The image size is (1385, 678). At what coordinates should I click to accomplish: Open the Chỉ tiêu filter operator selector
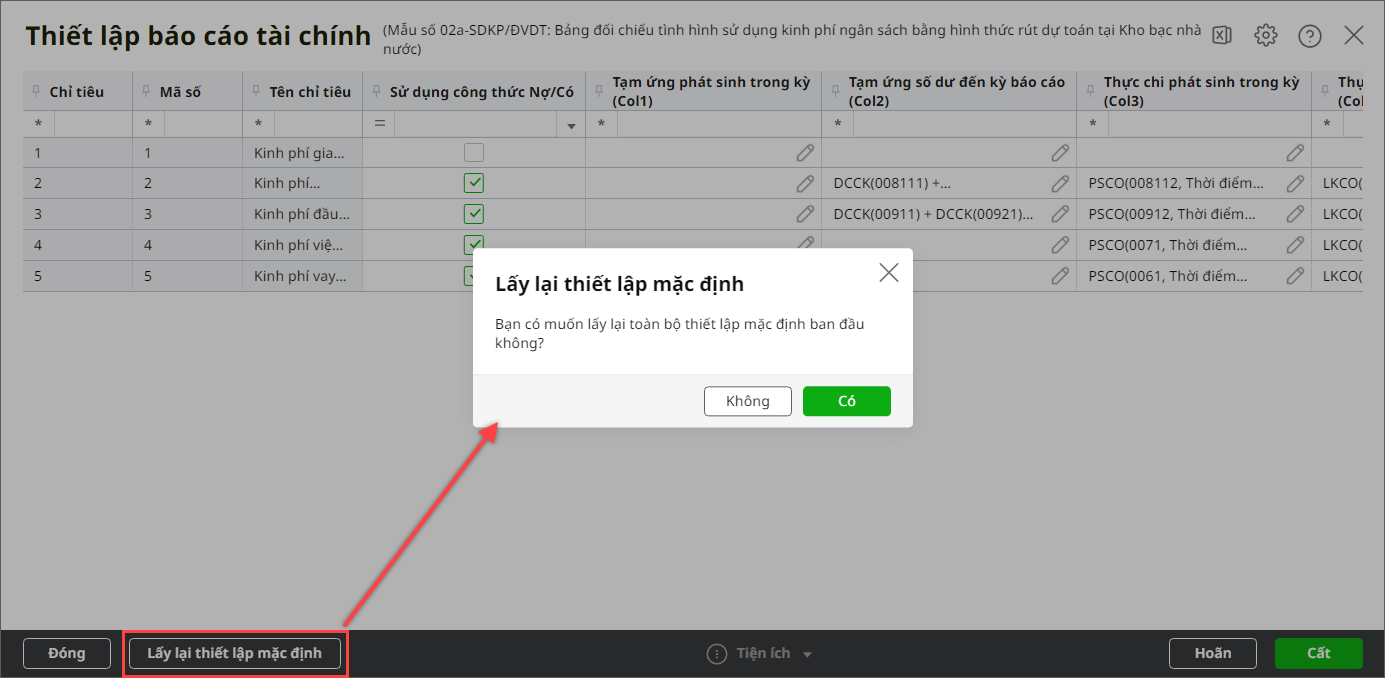click(39, 124)
